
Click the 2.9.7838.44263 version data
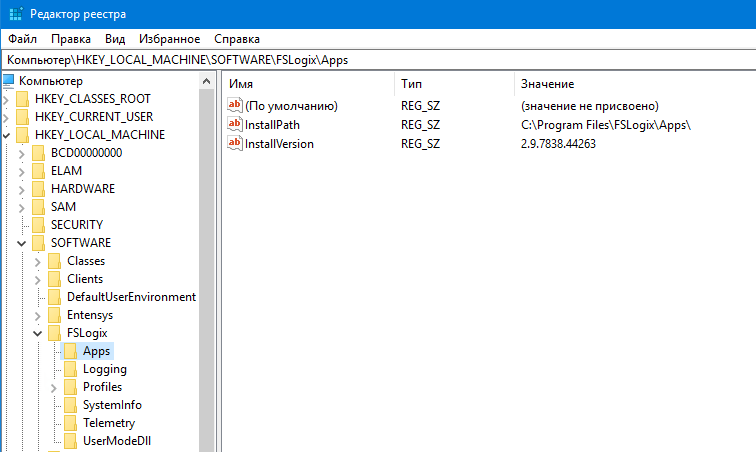click(x=558, y=144)
